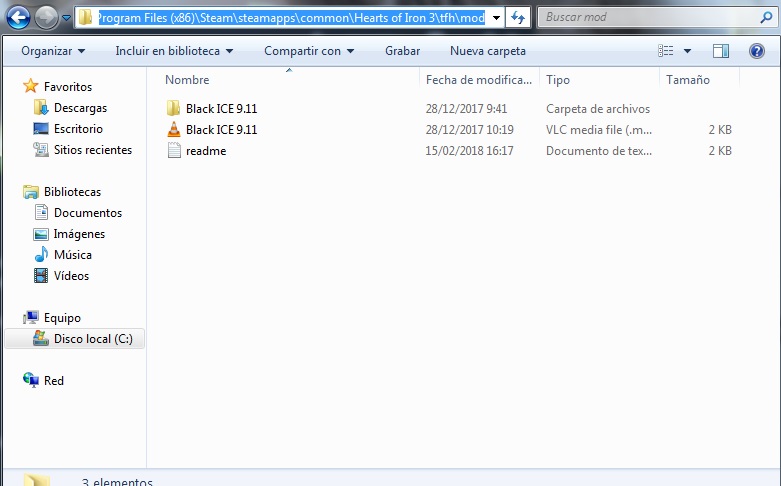
Task: Click the greyed Forward arrow button
Action: click(46, 18)
